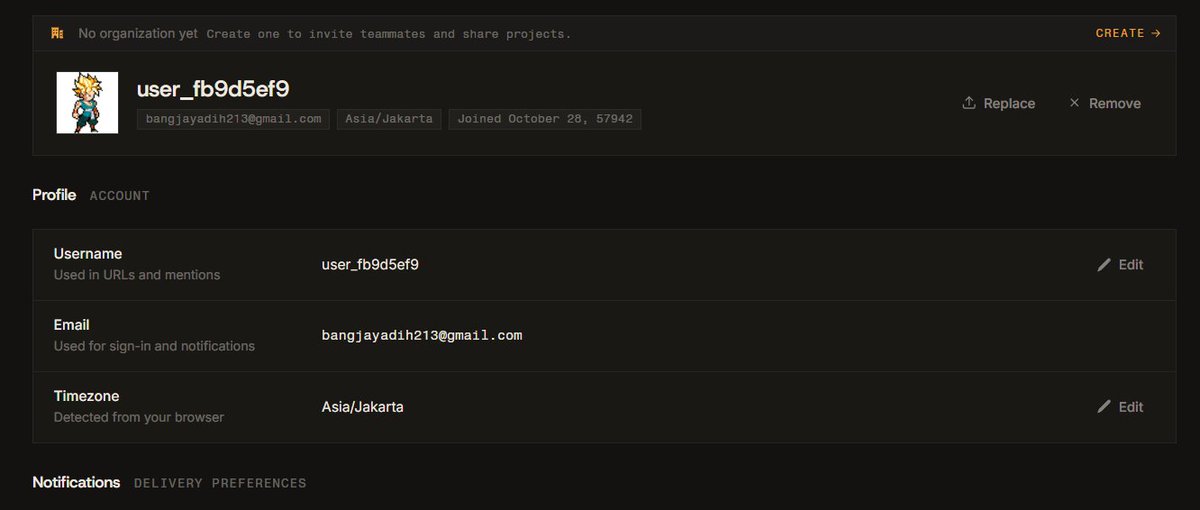Click the upload icon beside Replace
Image resolution: width=1200 pixels, height=510 pixels.
tap(968, 103)
